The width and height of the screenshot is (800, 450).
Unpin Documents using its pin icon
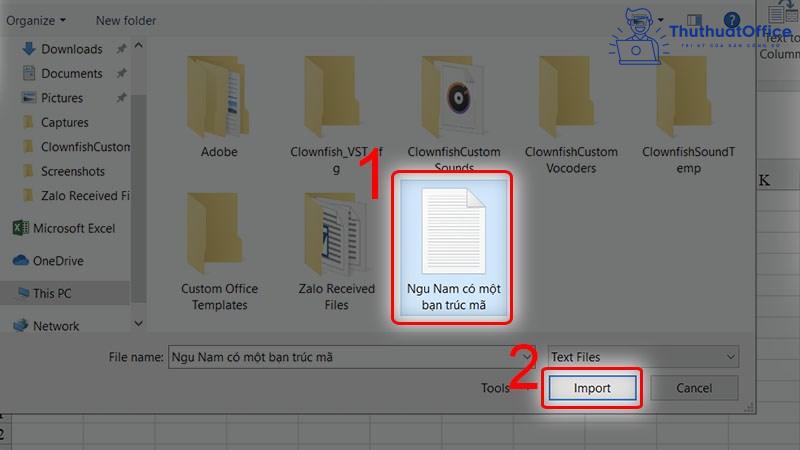point(121,73)
